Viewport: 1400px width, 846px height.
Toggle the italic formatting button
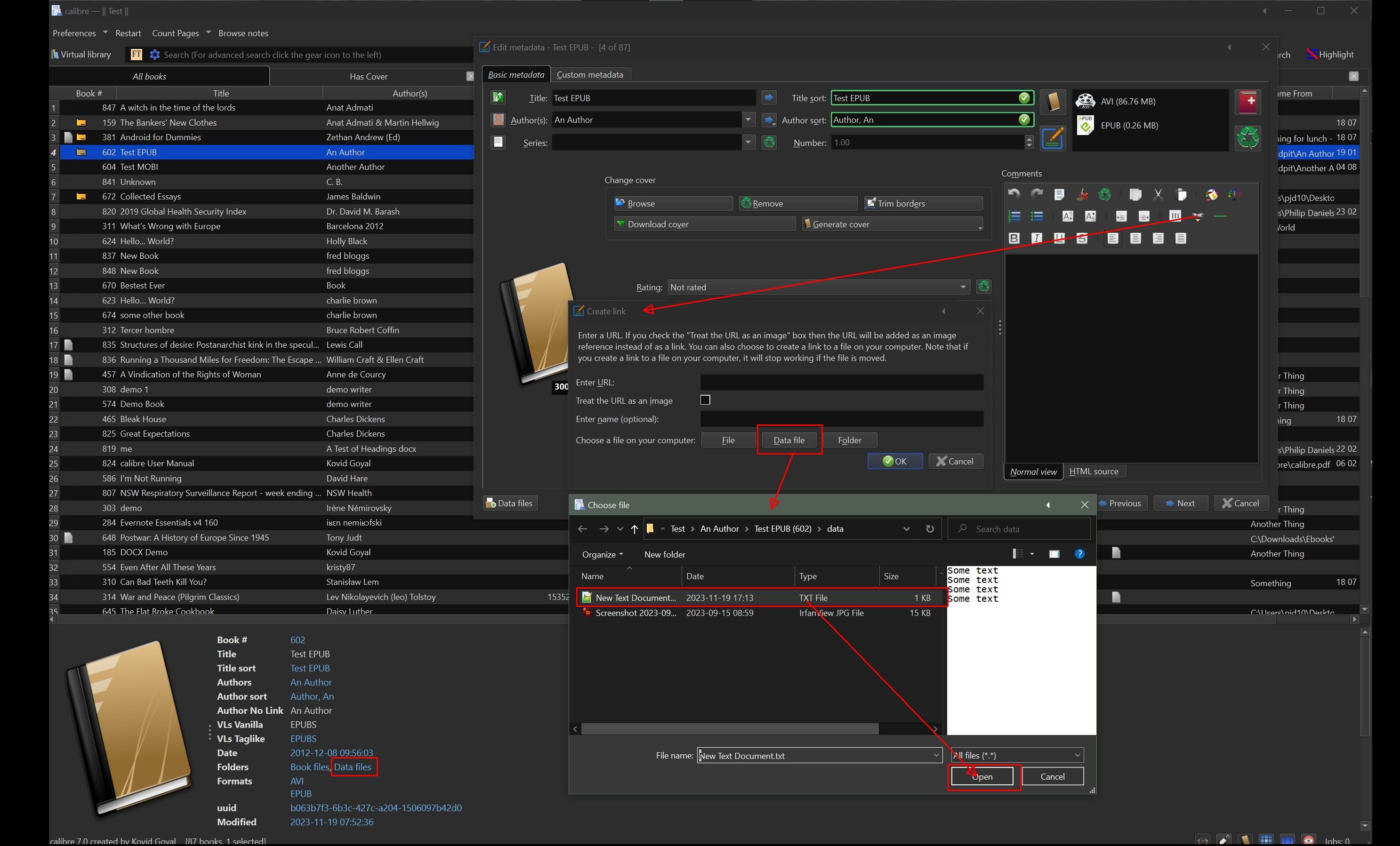pos(1037,239)
